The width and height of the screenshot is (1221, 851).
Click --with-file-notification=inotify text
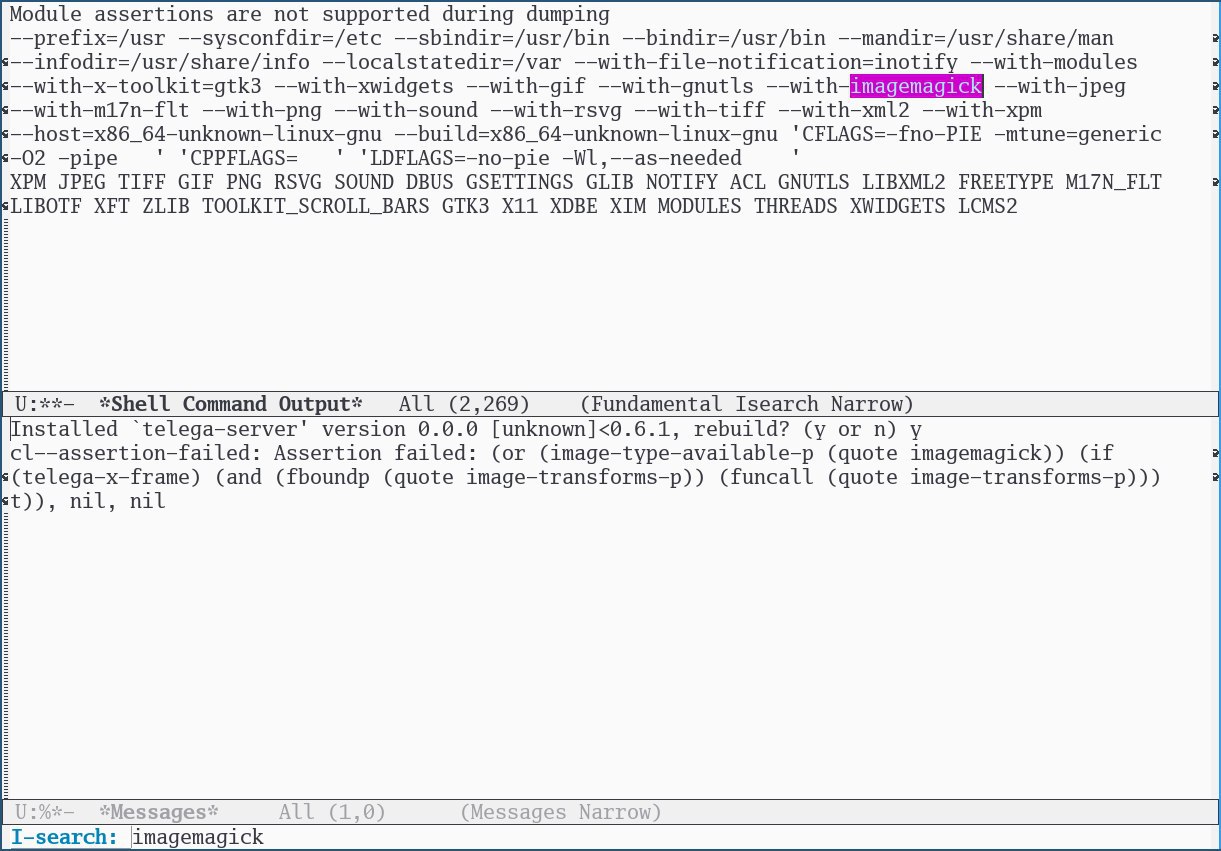[x=765, y=62]
